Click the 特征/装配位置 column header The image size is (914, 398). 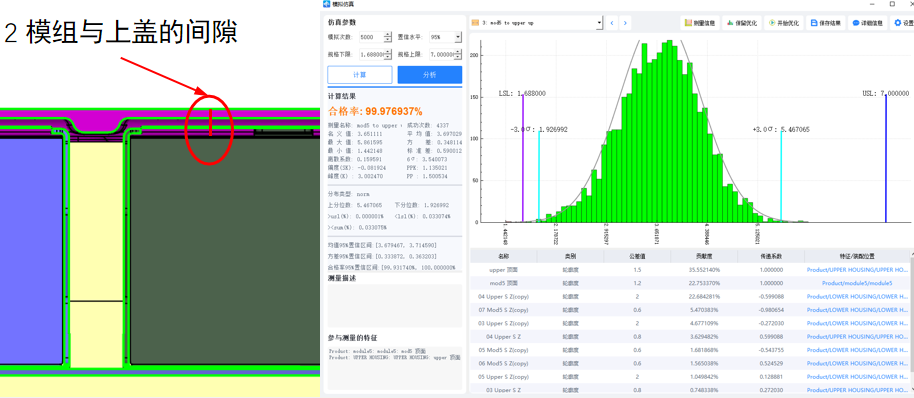pyautogui.click(x=857, y=256)
